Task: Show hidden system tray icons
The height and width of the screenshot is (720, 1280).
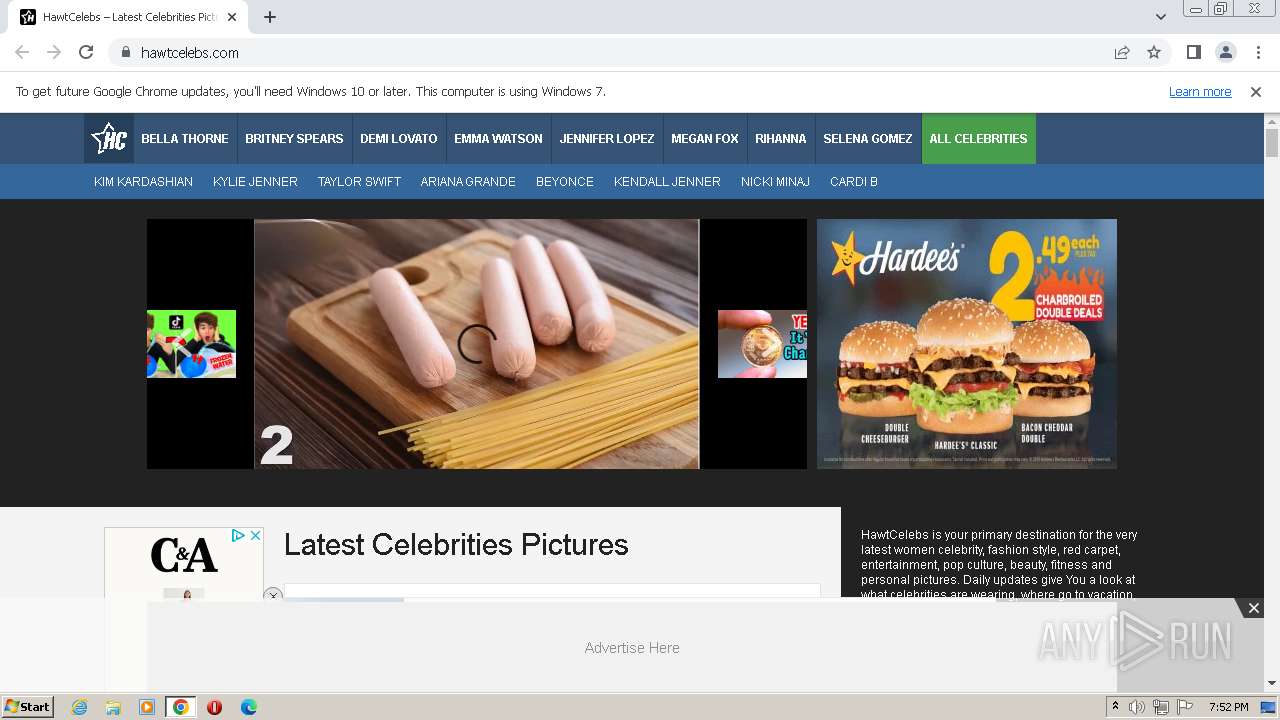Action: (x=1116, y=707)
